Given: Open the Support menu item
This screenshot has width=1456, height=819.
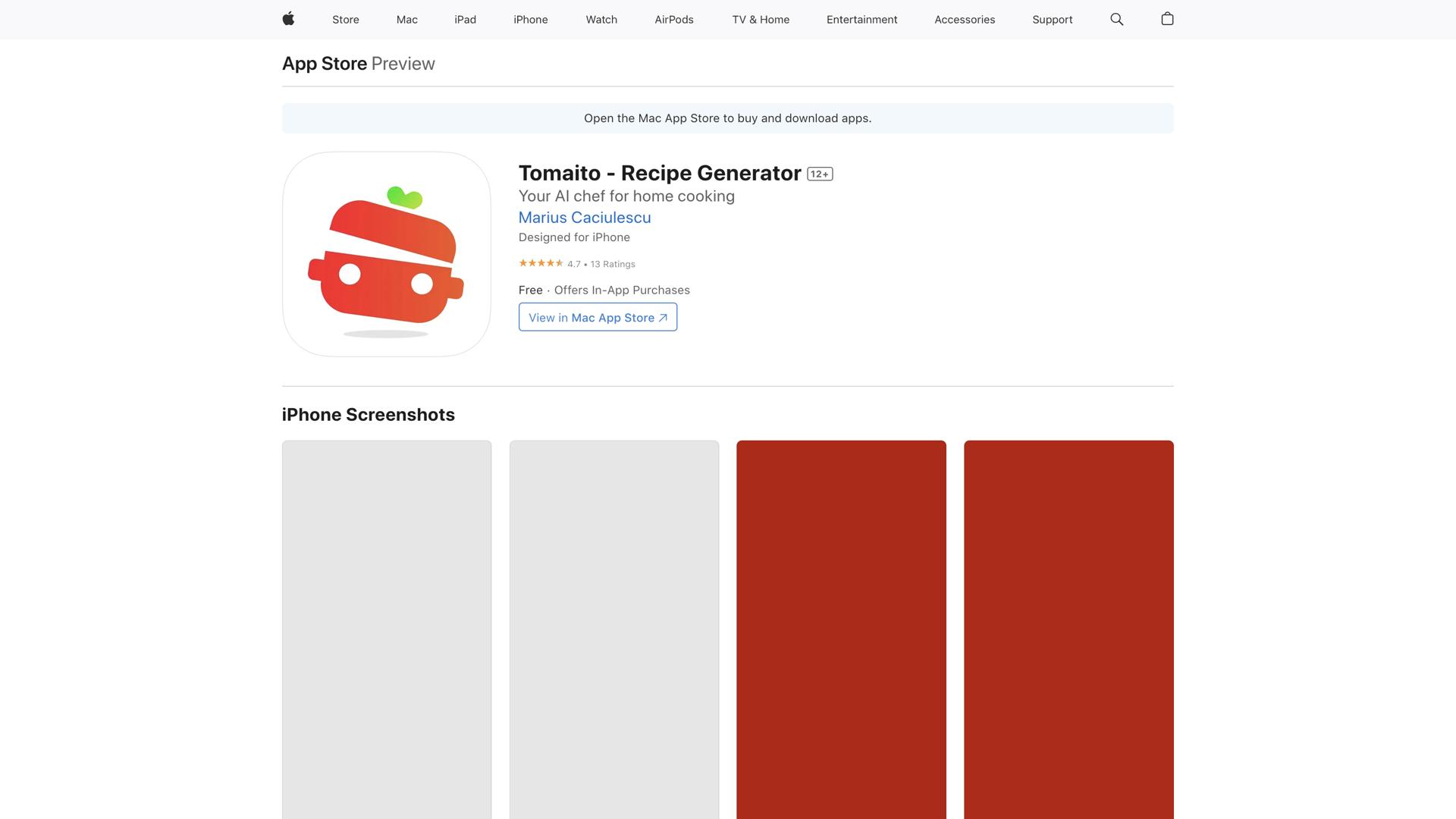Looking at the screenshot, I should pos(1052,20).
